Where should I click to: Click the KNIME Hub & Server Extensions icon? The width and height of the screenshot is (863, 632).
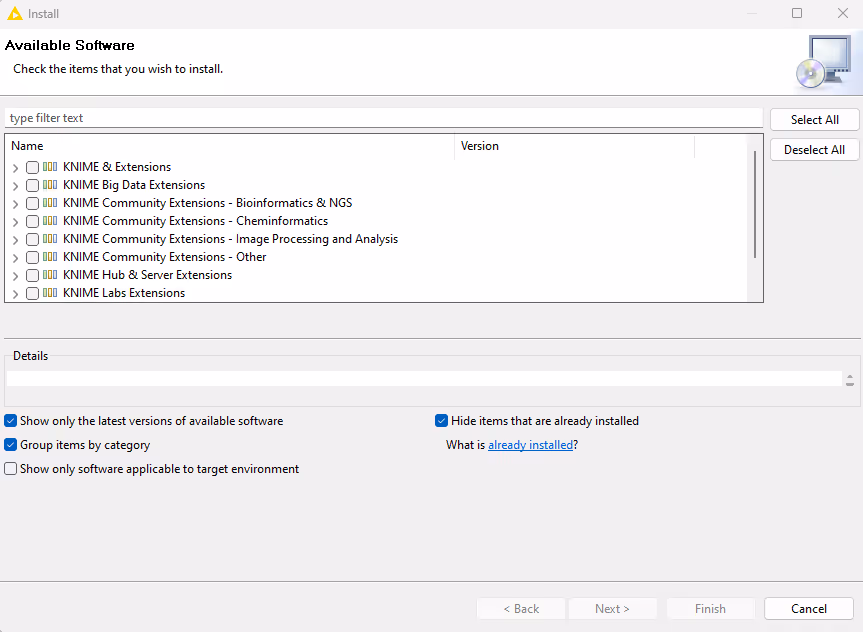50,275
